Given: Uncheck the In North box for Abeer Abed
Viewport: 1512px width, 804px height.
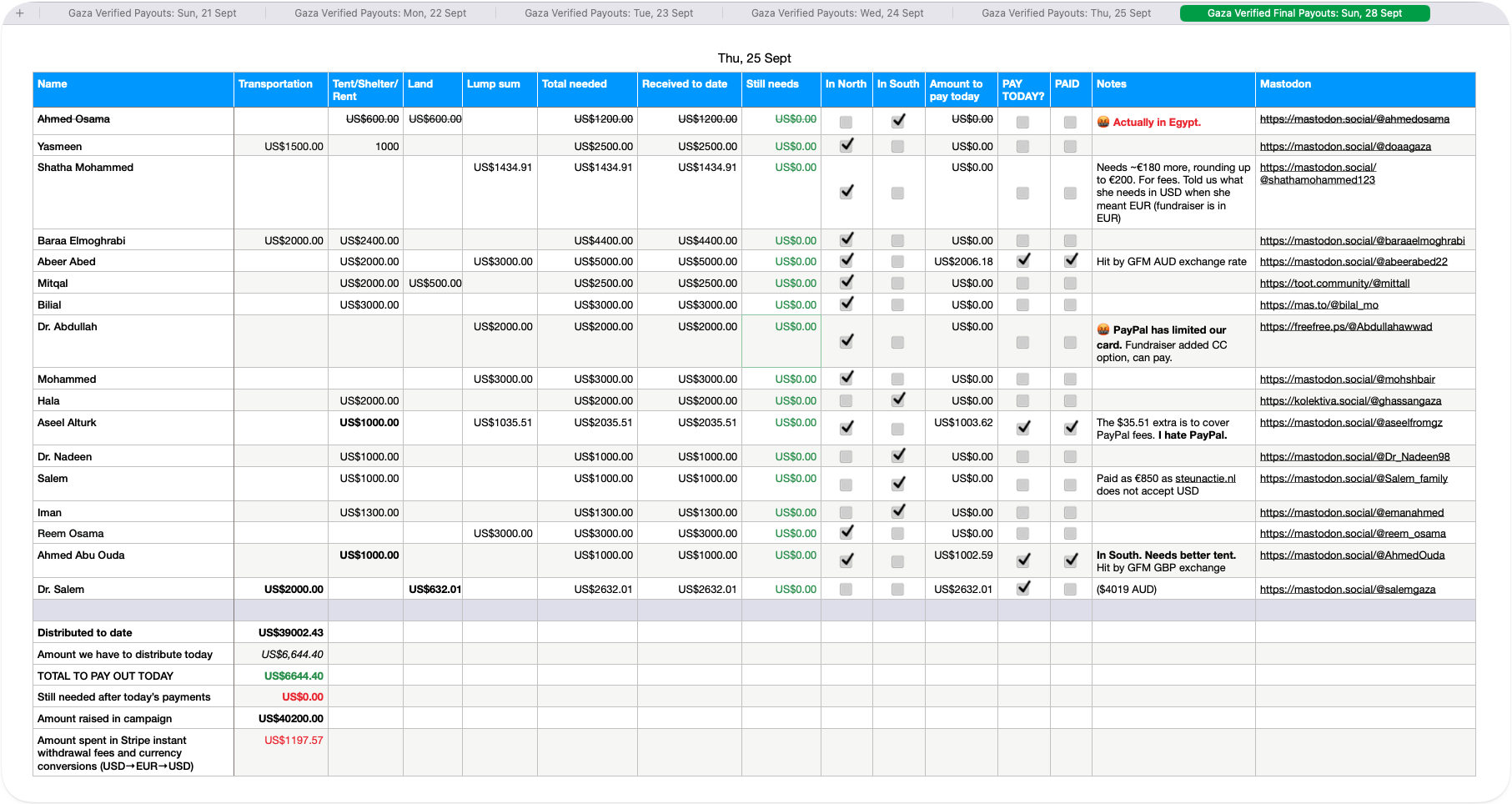Looking at the screenshot, I should pos(846,260).
